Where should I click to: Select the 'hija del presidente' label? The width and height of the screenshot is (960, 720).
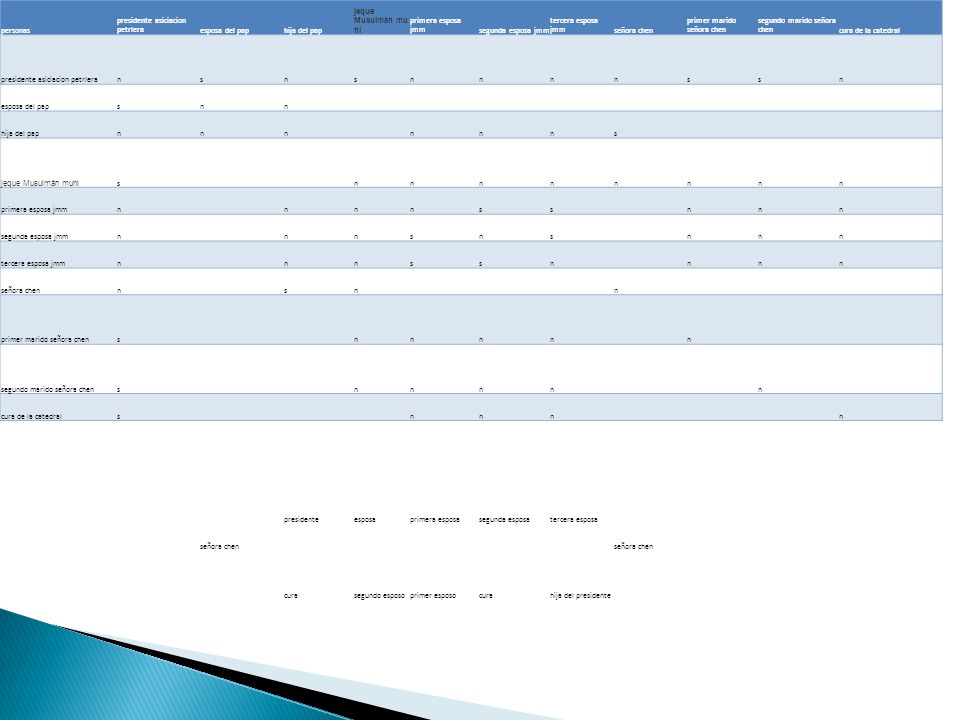click(x=580, y=595)
